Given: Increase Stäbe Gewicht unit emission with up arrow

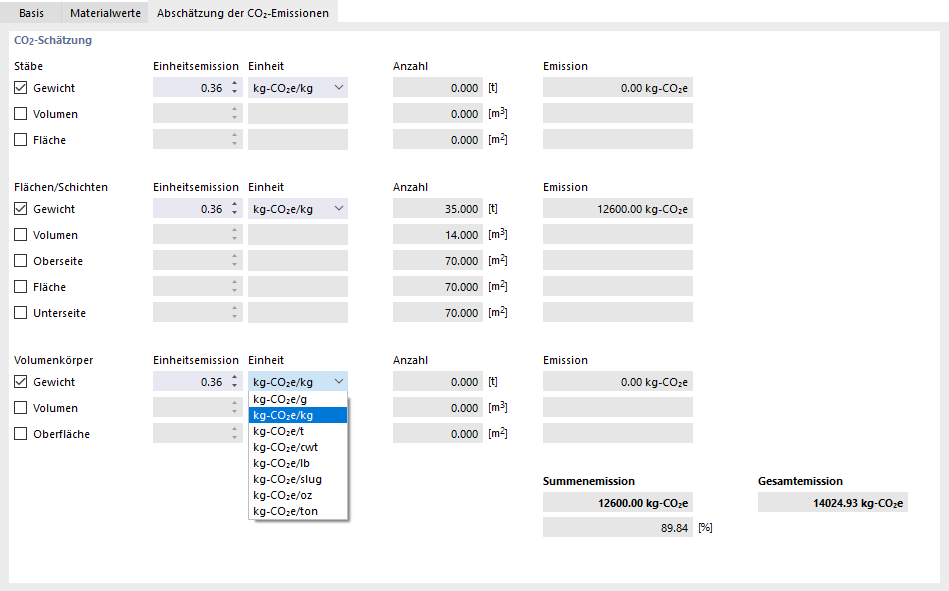Looking at the screenshot, I should point(235,84).
